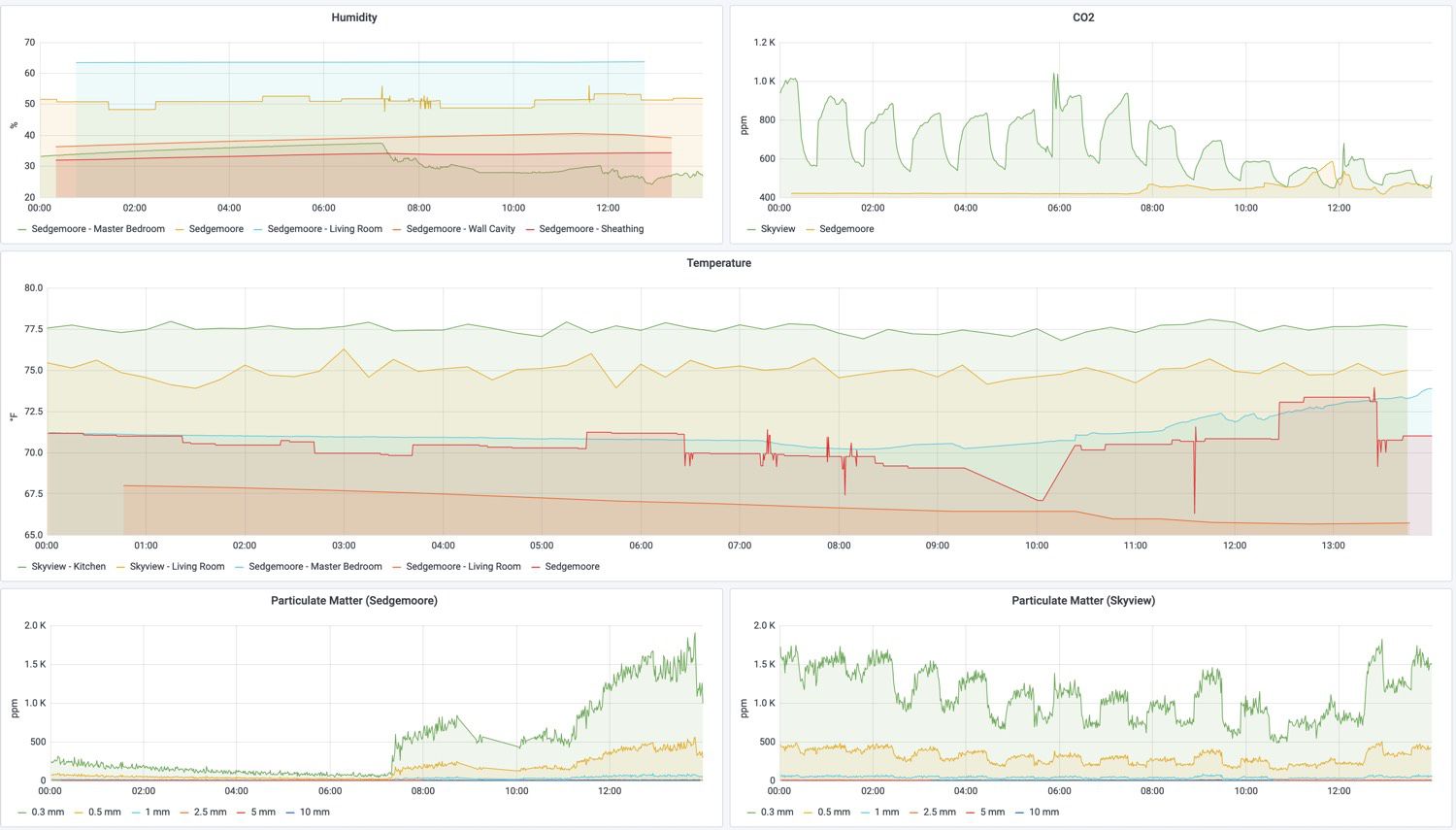Image resolution: width=1456 pixels, height=830 pixels.
Task: Toggle 10 mm series in Sedgemoore particulate legend
Action: point(314,813)
